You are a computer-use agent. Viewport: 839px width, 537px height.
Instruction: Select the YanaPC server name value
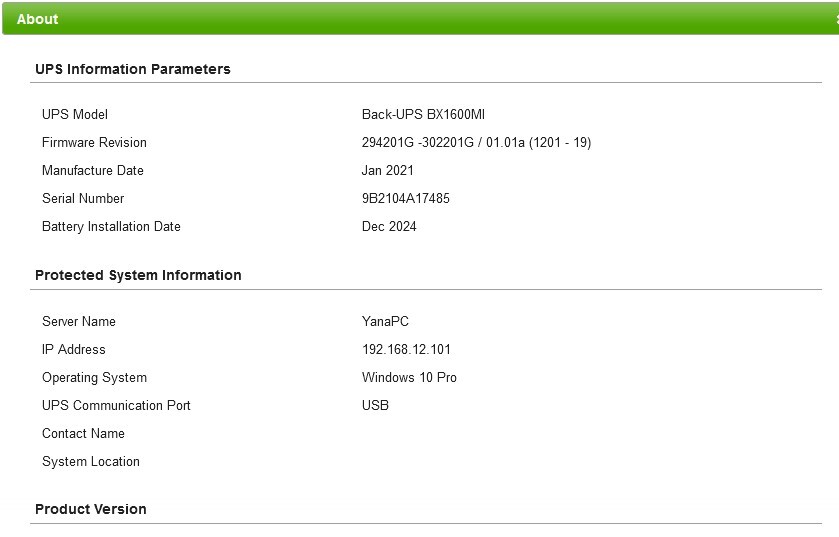pos(385,321)
